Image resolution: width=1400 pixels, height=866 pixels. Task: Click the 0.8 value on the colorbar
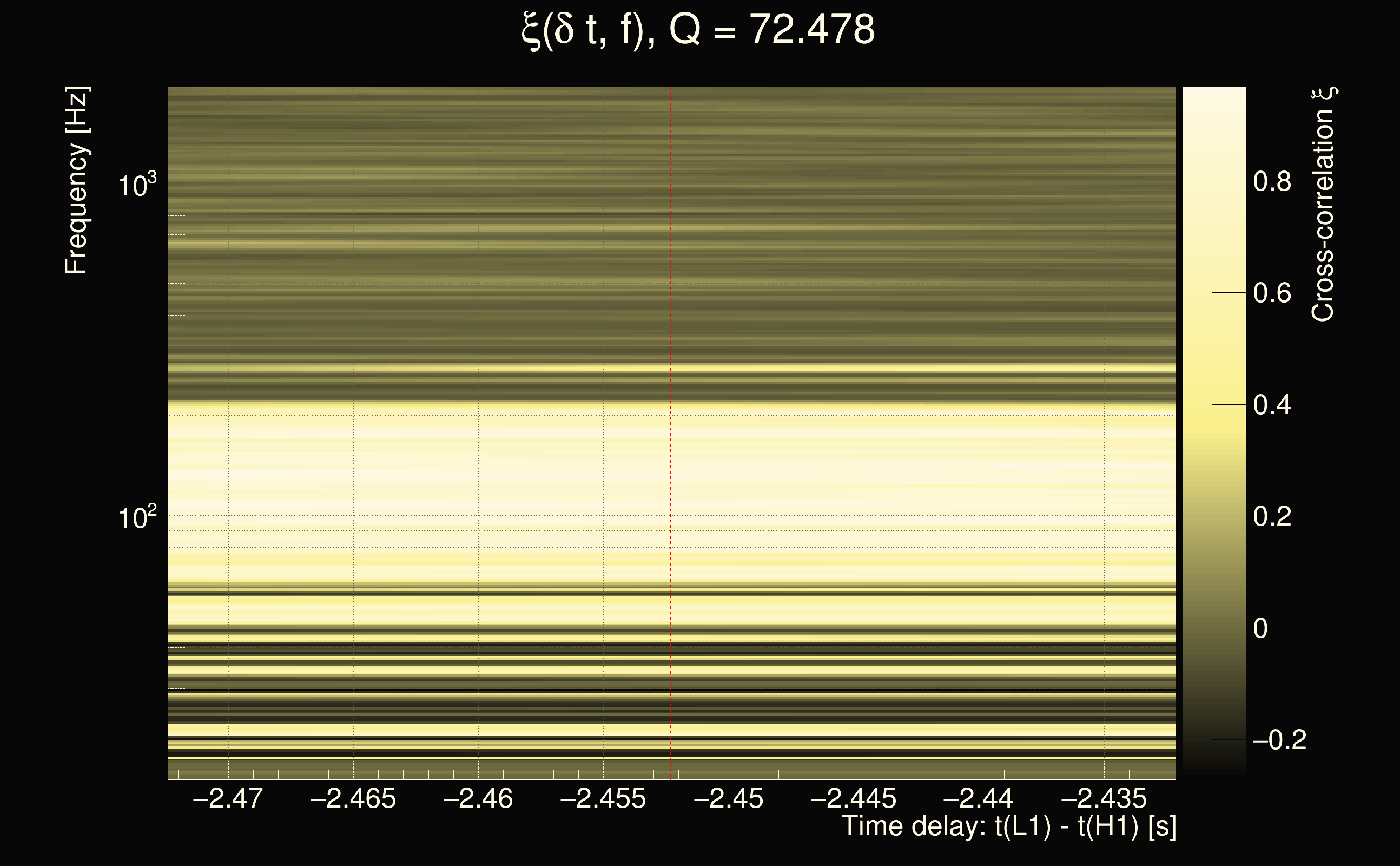click(x=1272, y=181)
